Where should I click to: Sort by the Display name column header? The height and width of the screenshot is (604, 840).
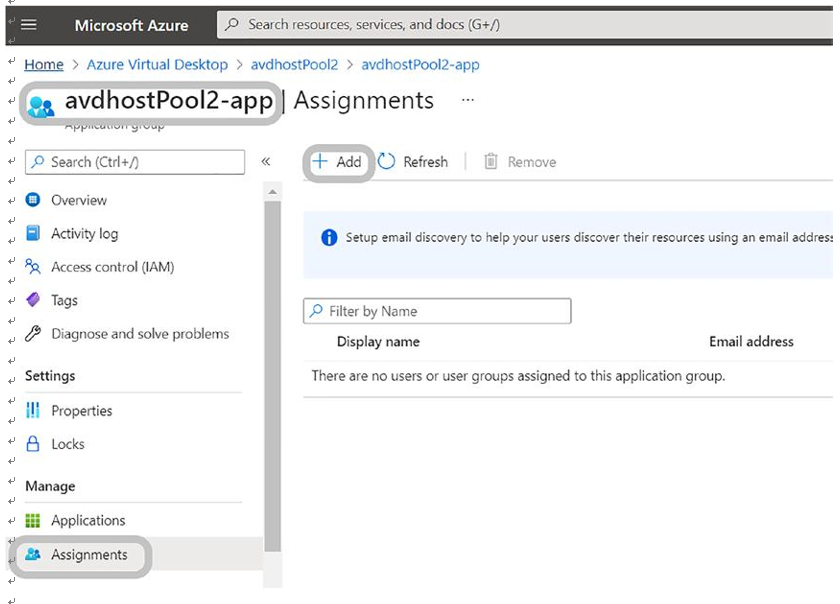(378, 342)
